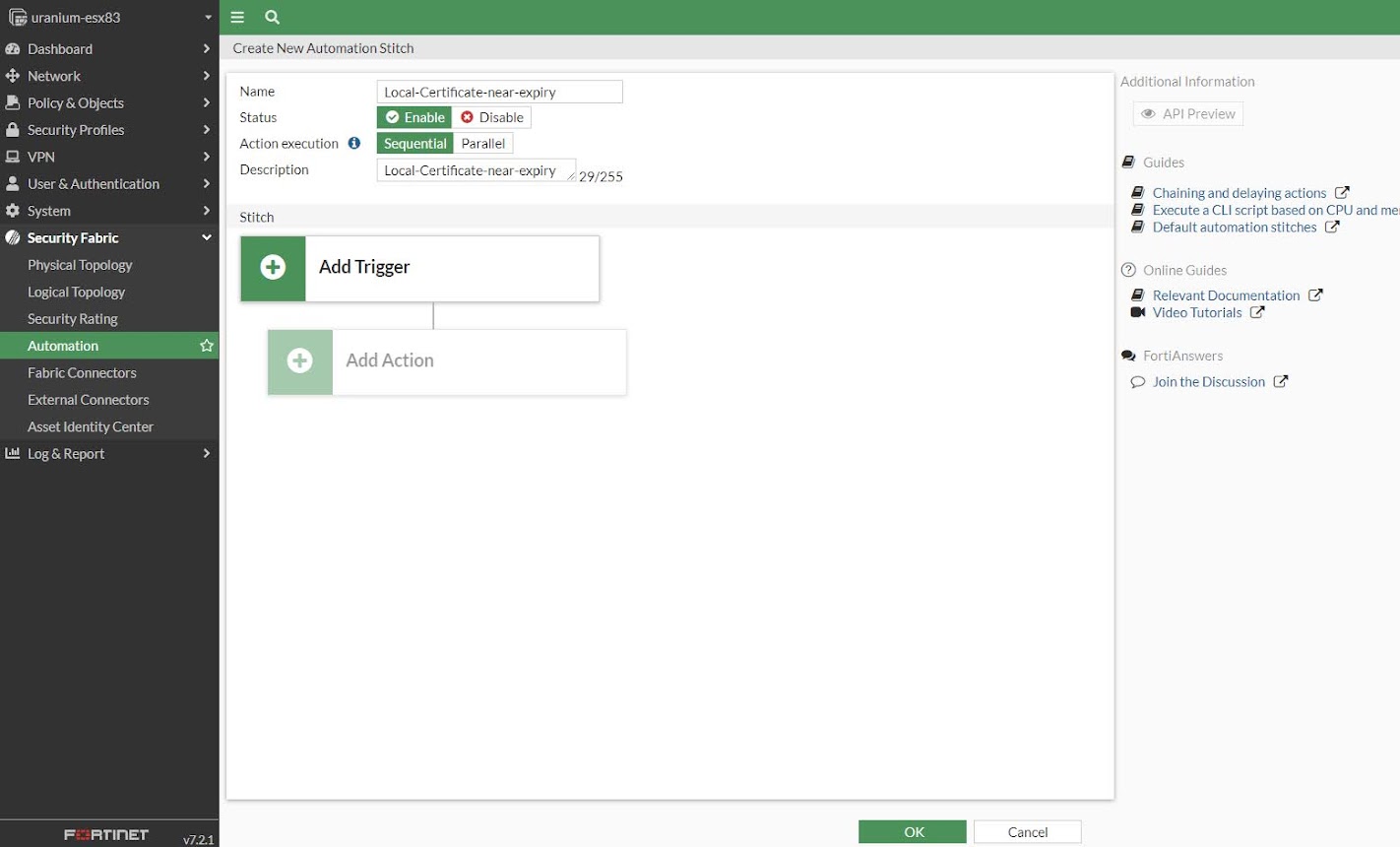Open Default automation stitches guide
The height and width of the screenshot is (847, 1400).
1235,227
